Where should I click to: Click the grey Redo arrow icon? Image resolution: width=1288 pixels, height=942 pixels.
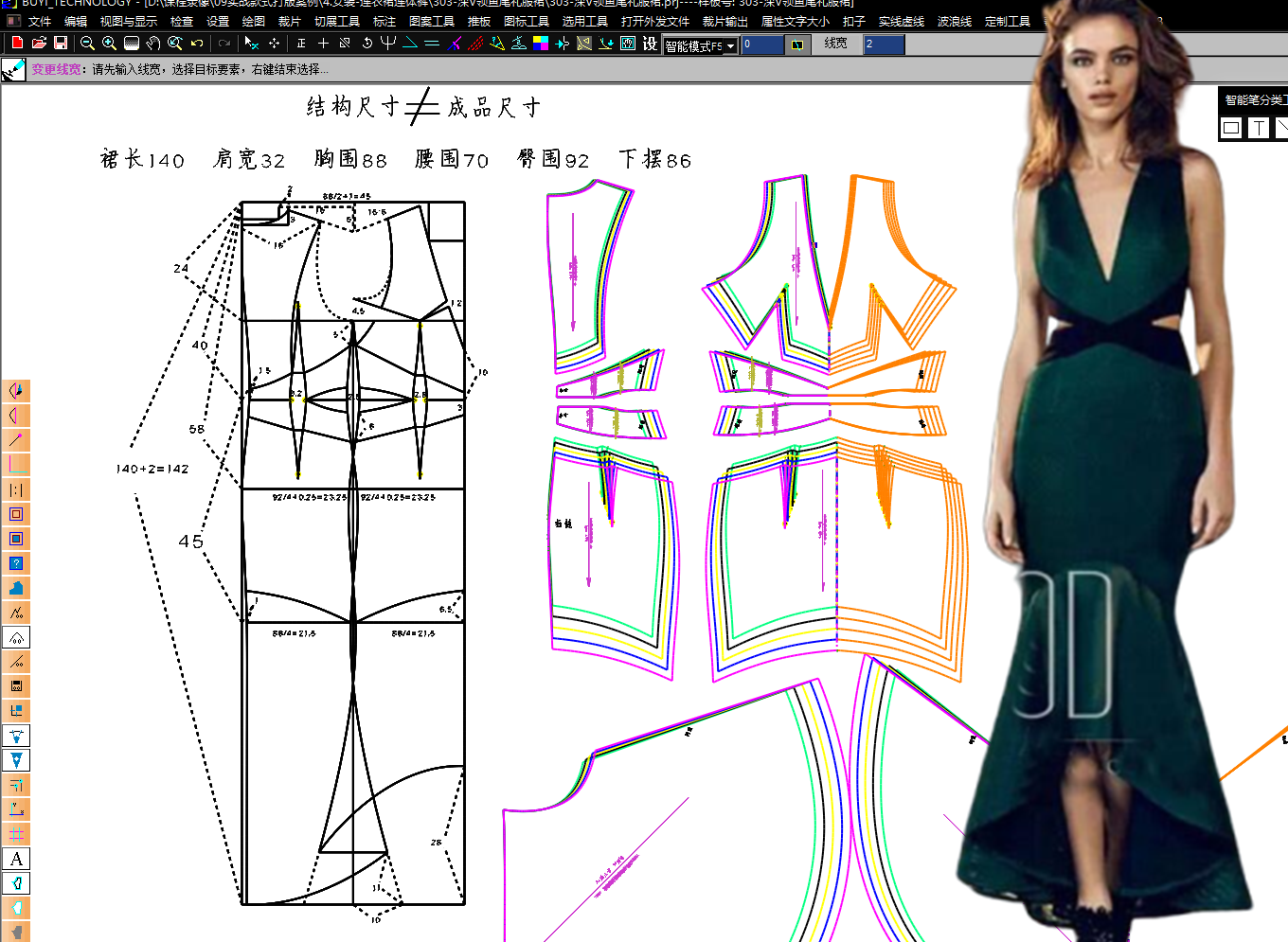point(224,44)
